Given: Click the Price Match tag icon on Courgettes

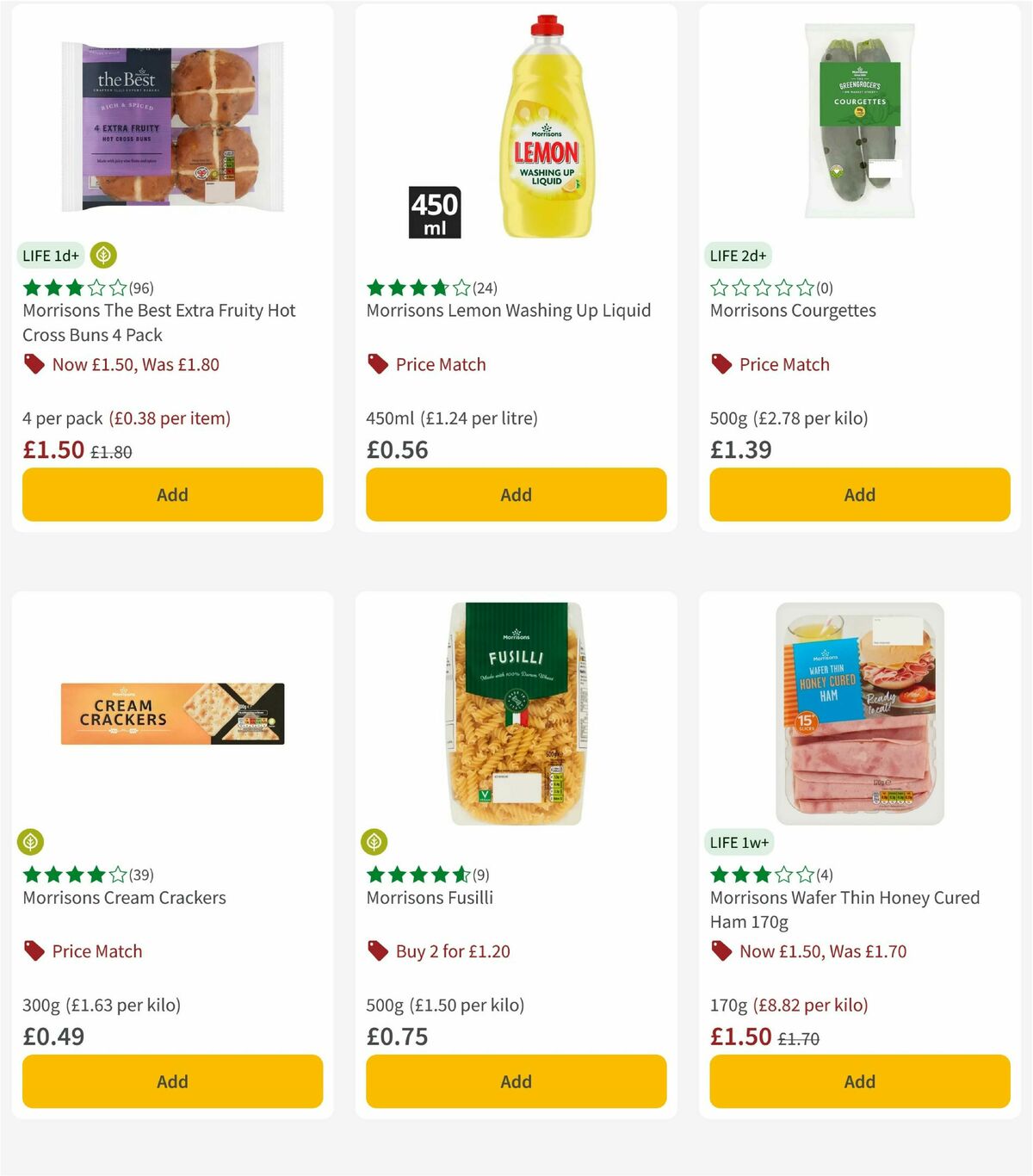Looking at the screenshot, I should tap(721, 364).
